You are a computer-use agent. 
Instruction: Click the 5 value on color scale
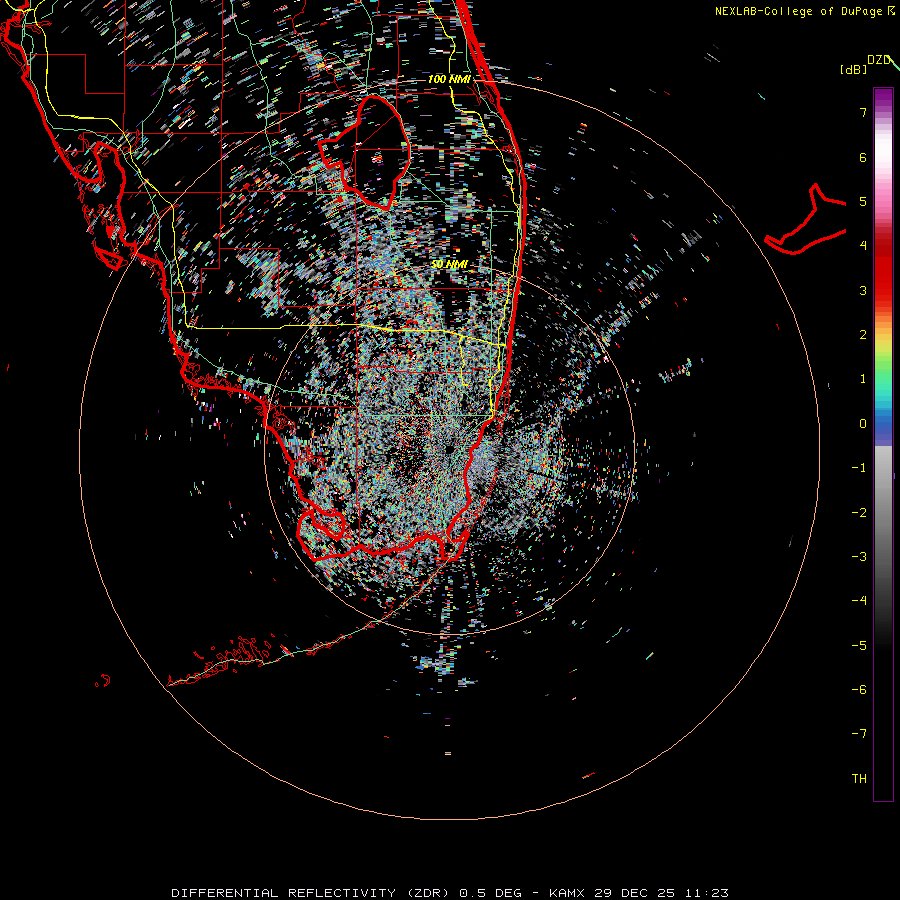coord(863,201)
